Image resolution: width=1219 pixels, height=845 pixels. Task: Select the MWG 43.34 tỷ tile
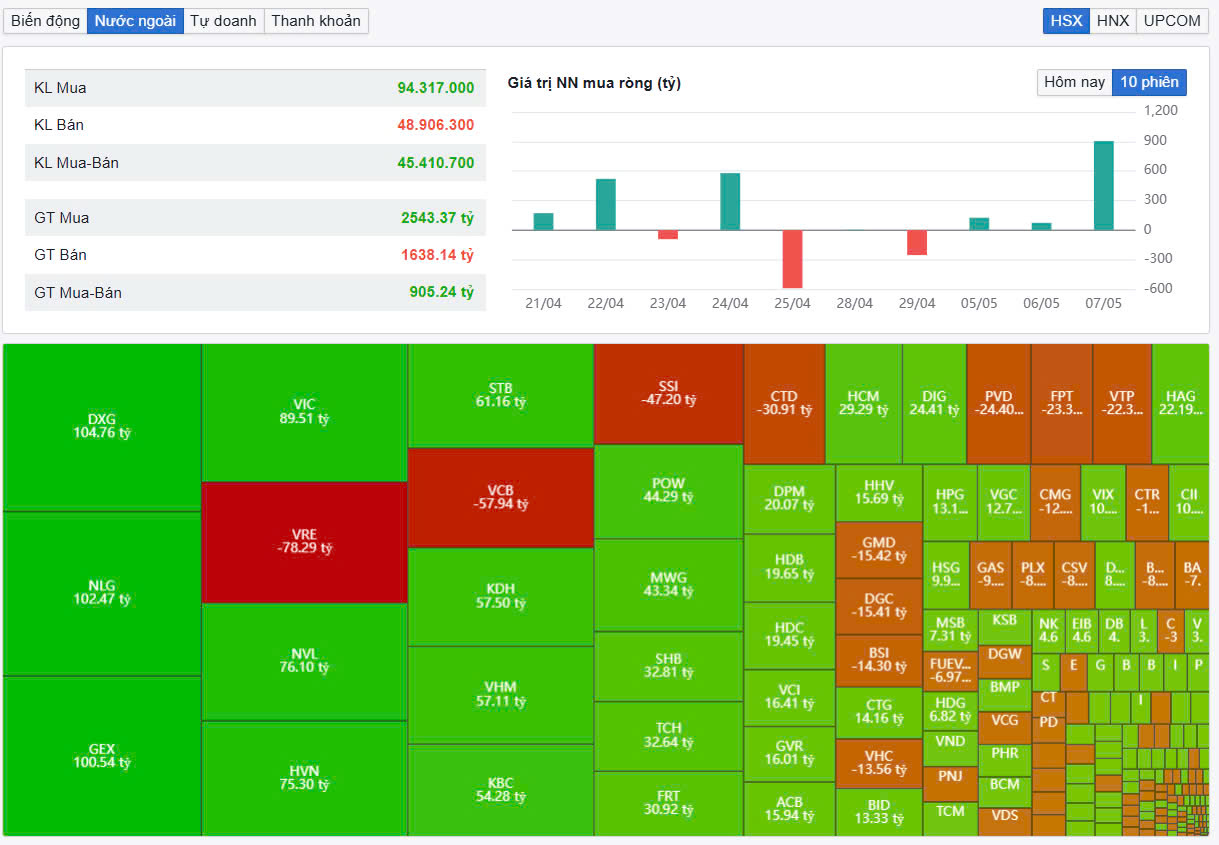(669, 585)
